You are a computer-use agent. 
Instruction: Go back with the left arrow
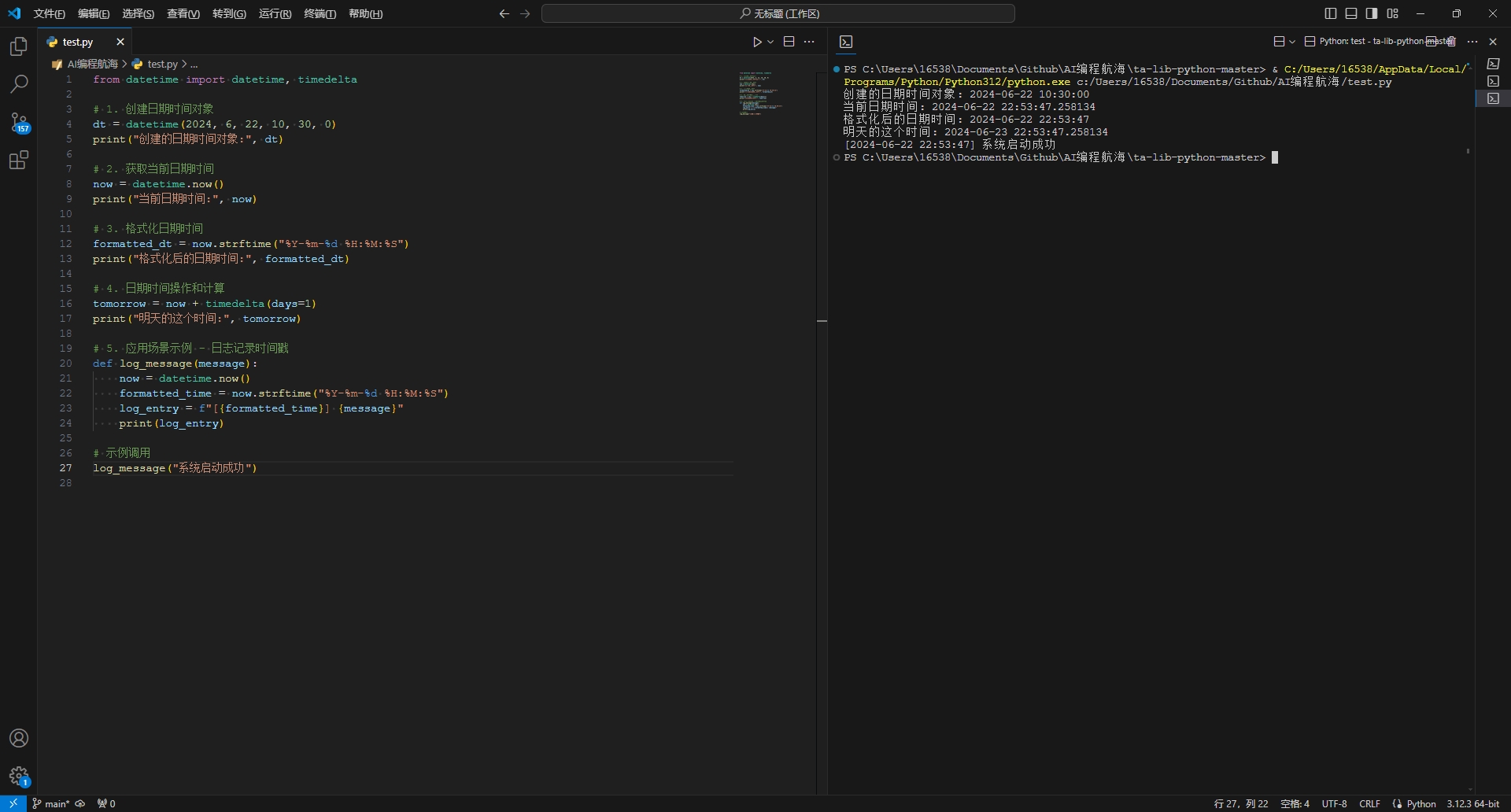click(x=504, y=13)
